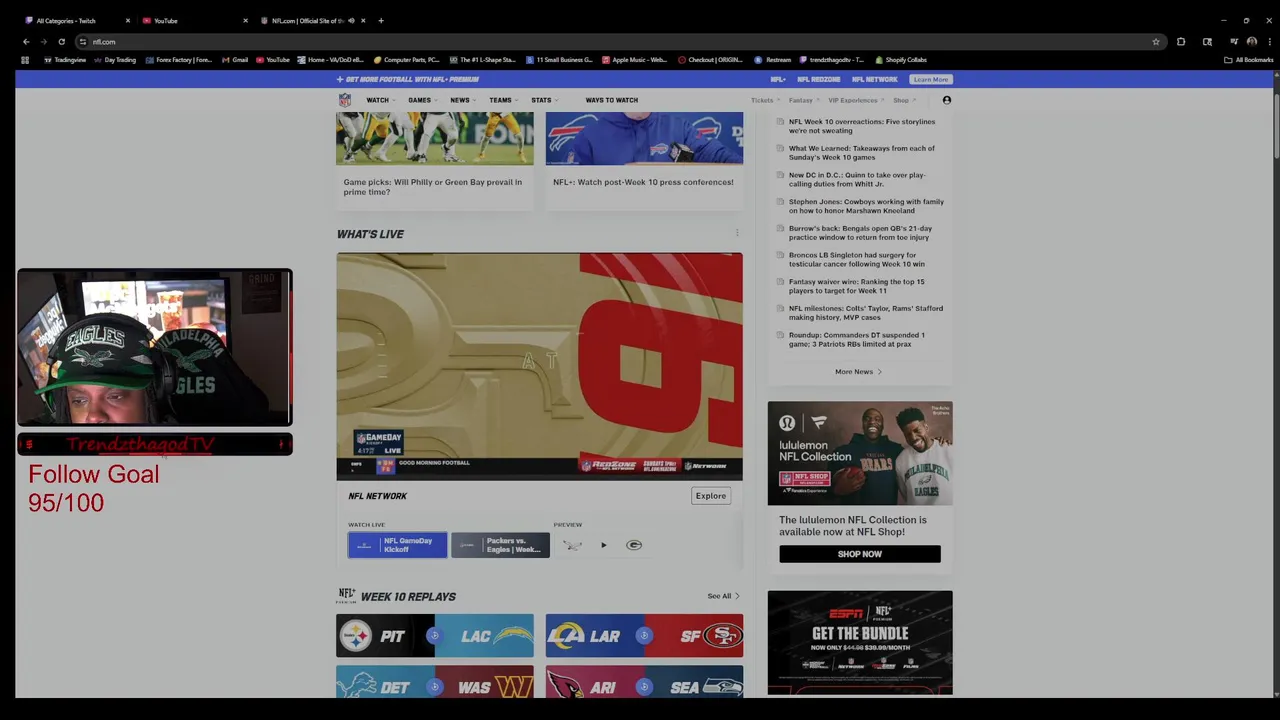Expand the STATS menu
Image resolution: width=1280 pixels, height=720 pixels.
click(544, 100)
